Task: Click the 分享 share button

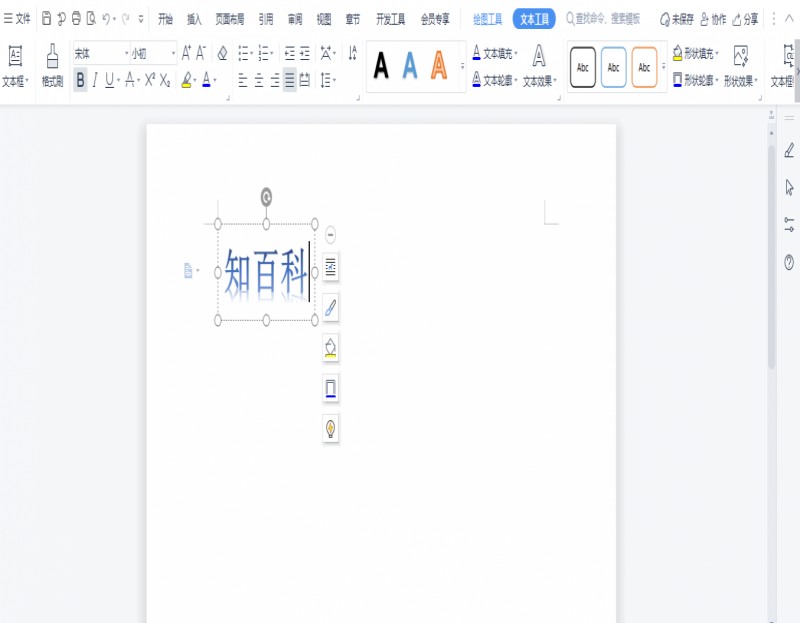Action: (745, 19)
